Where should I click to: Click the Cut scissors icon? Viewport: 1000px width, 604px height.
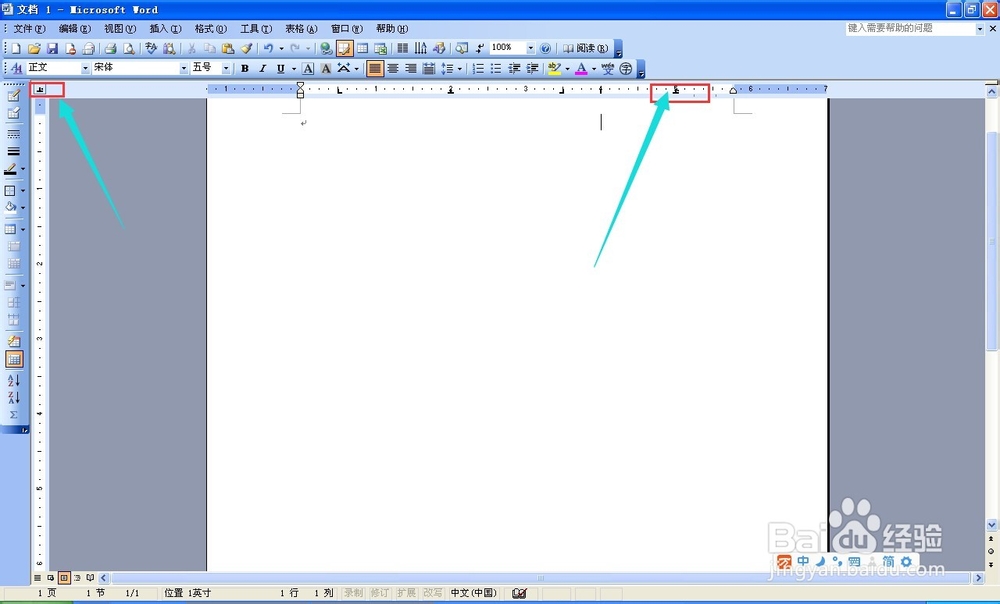(x=191, y=48)
